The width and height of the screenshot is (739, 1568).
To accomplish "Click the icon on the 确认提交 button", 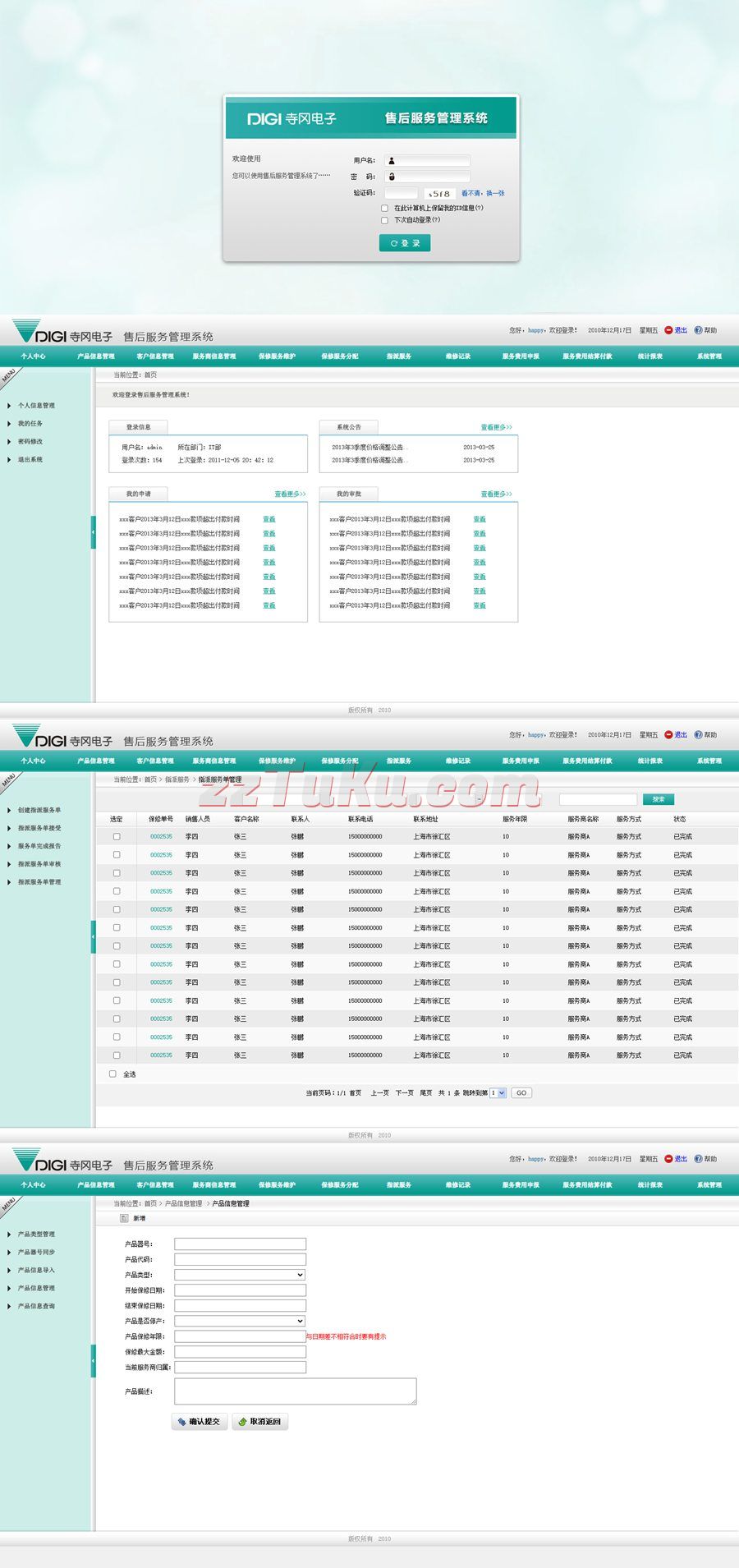I will click(x=181, y=1422).
